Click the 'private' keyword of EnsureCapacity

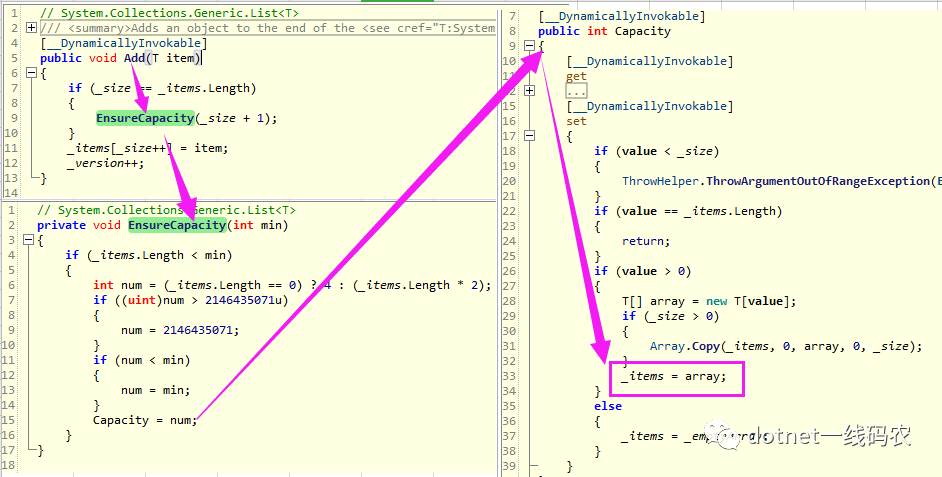(61, 225)
